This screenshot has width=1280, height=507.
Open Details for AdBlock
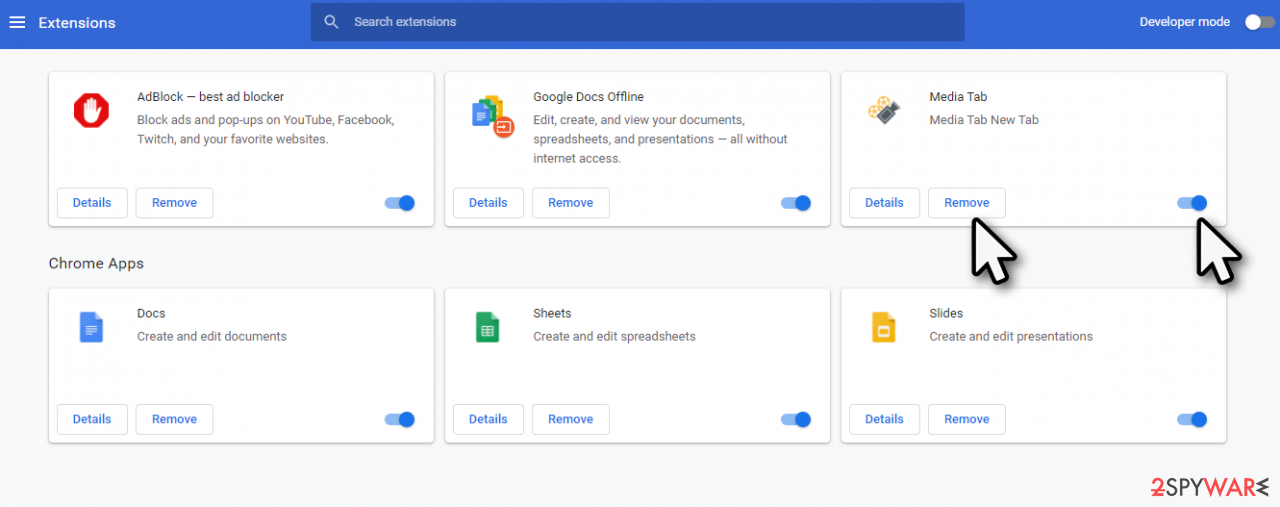(92, 203)
